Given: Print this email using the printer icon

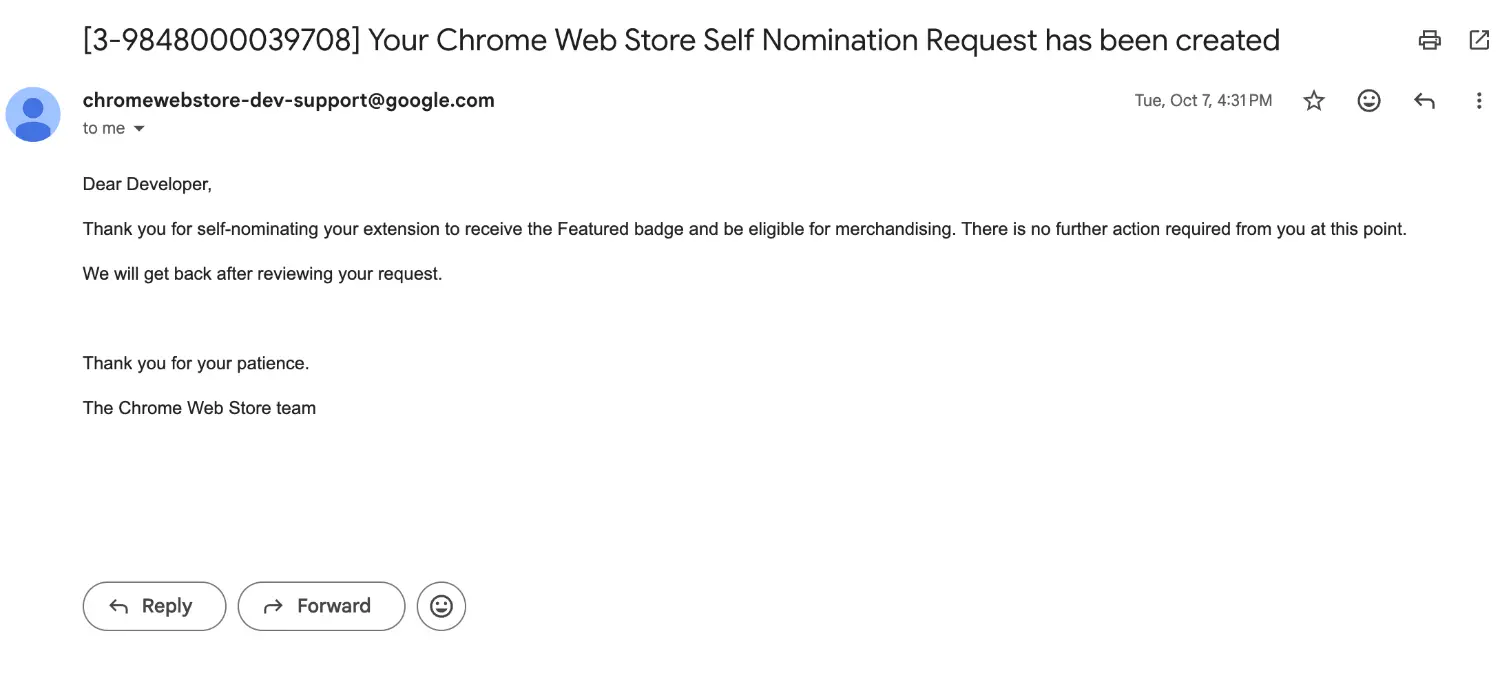Looking at the screenshot, I should click(x=1430, y=40).
